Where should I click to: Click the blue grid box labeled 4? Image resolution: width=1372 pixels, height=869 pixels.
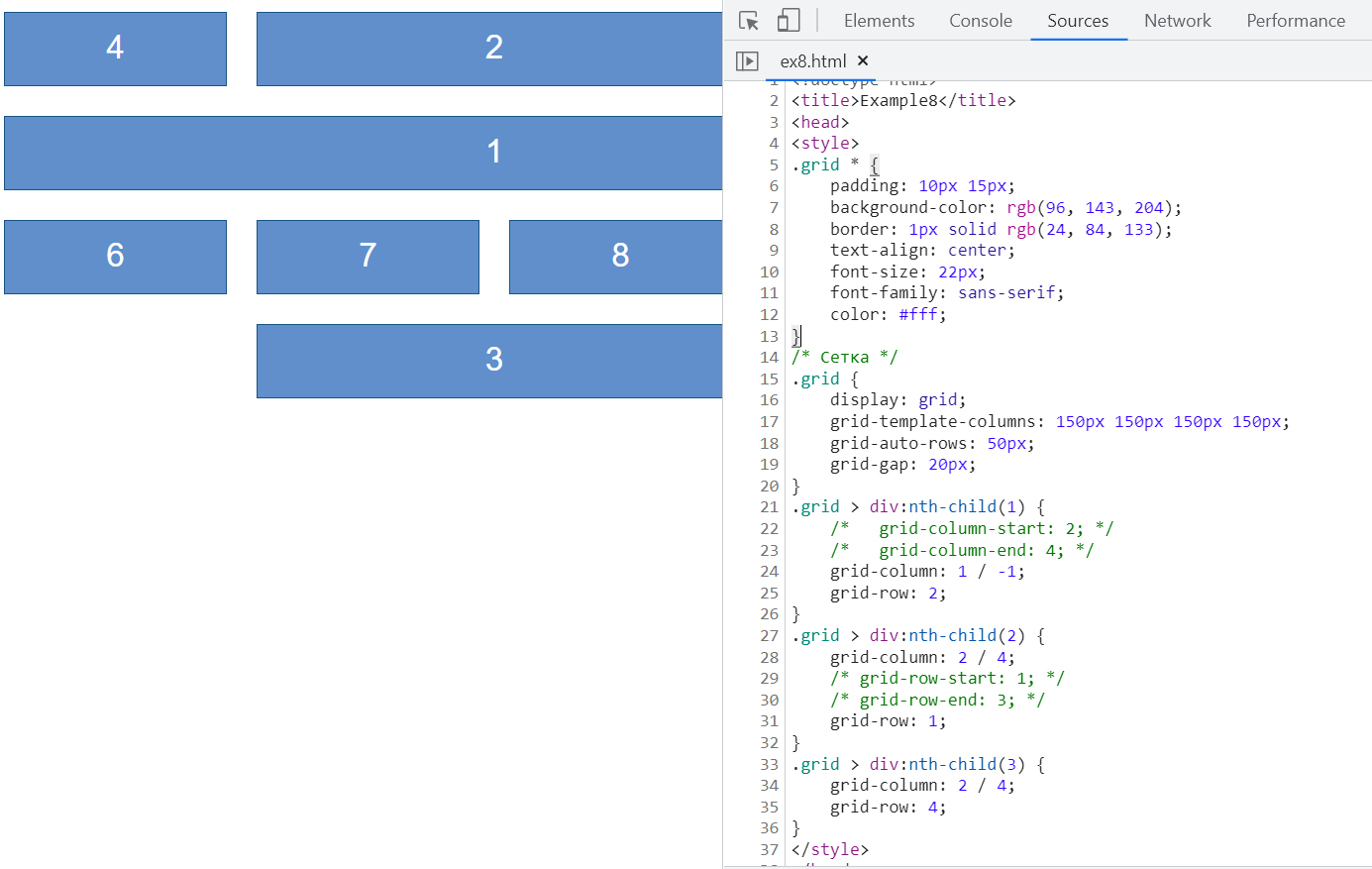click(x=115, y=49)
